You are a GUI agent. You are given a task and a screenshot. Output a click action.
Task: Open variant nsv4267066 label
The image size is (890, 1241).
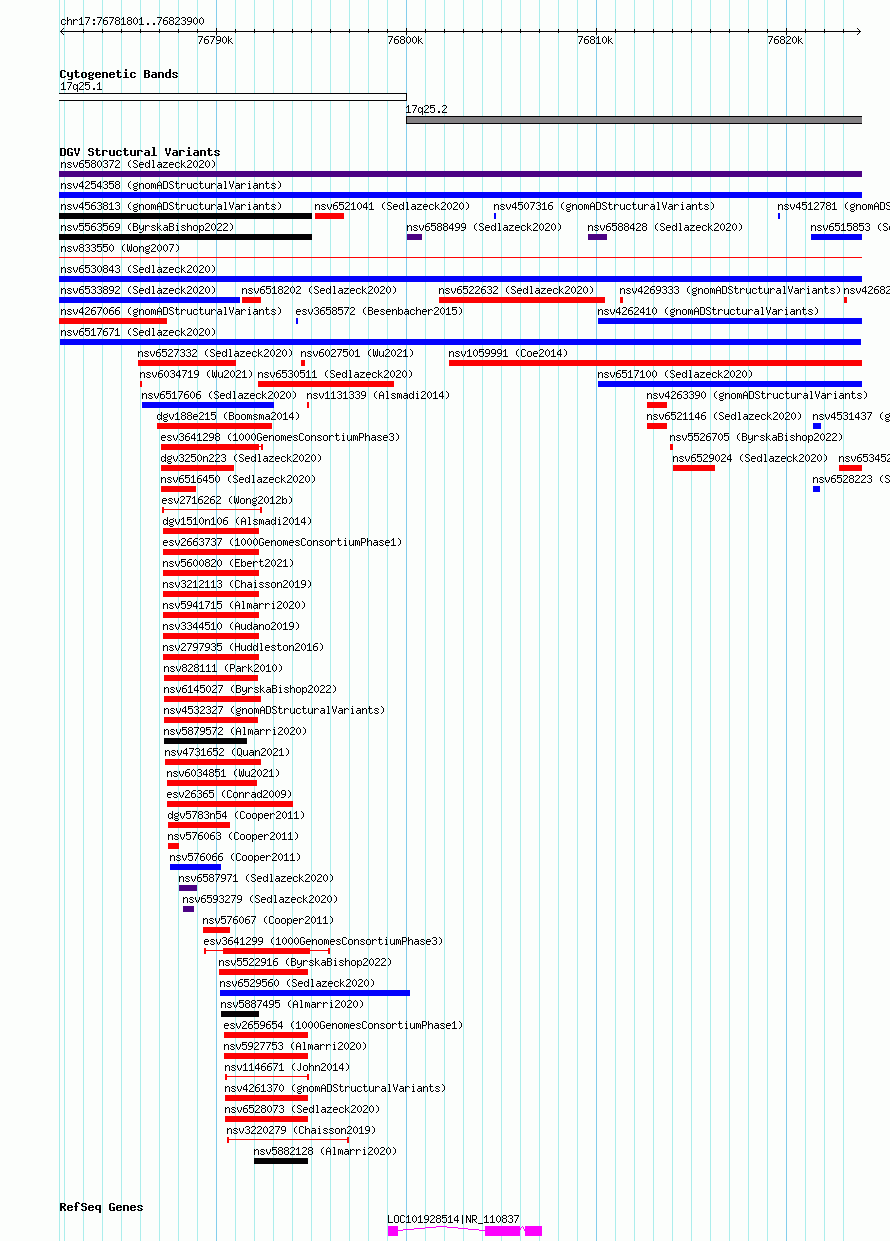(x=171, y=311)
